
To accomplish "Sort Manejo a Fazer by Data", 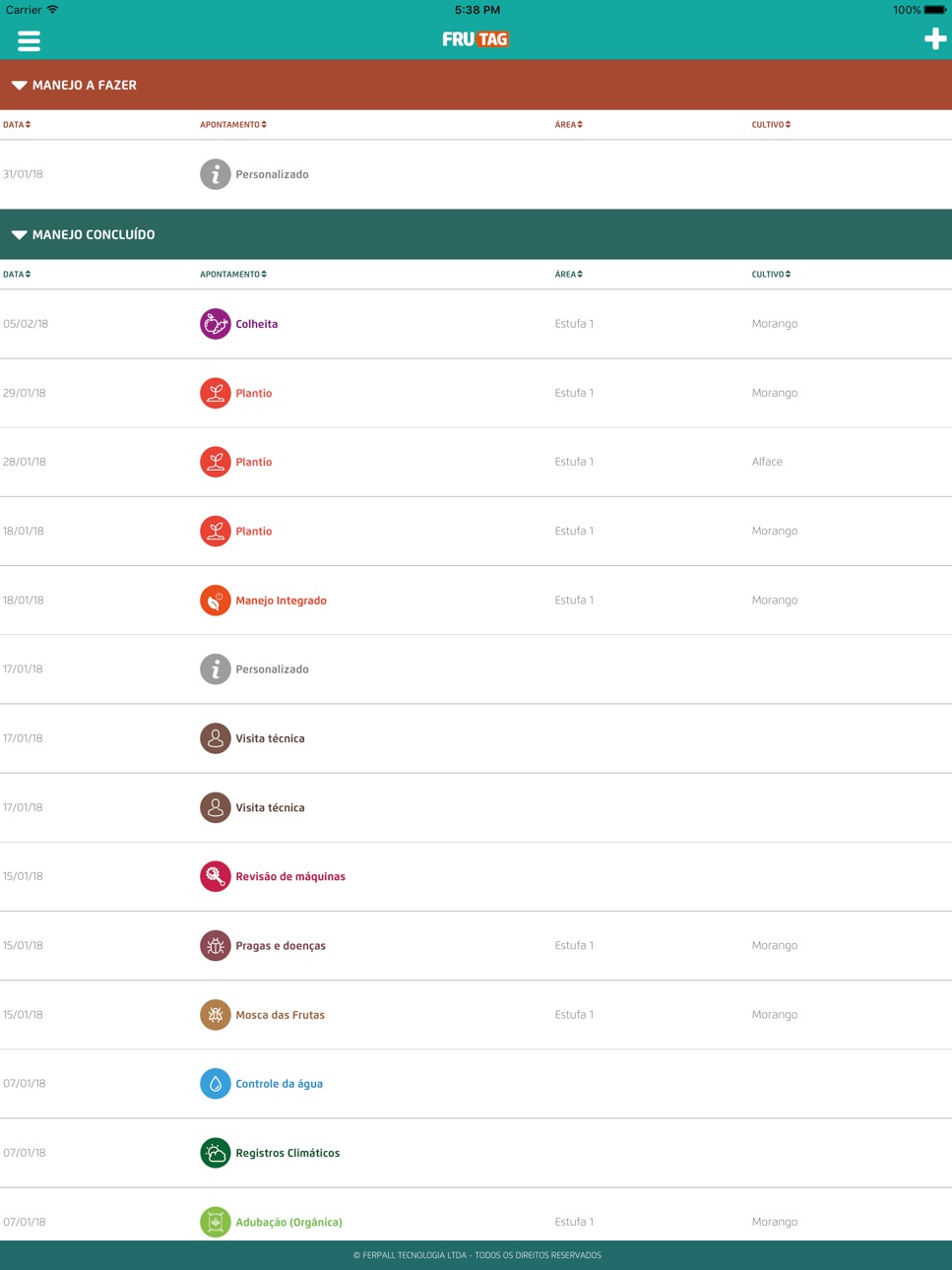I will point(17,125).
